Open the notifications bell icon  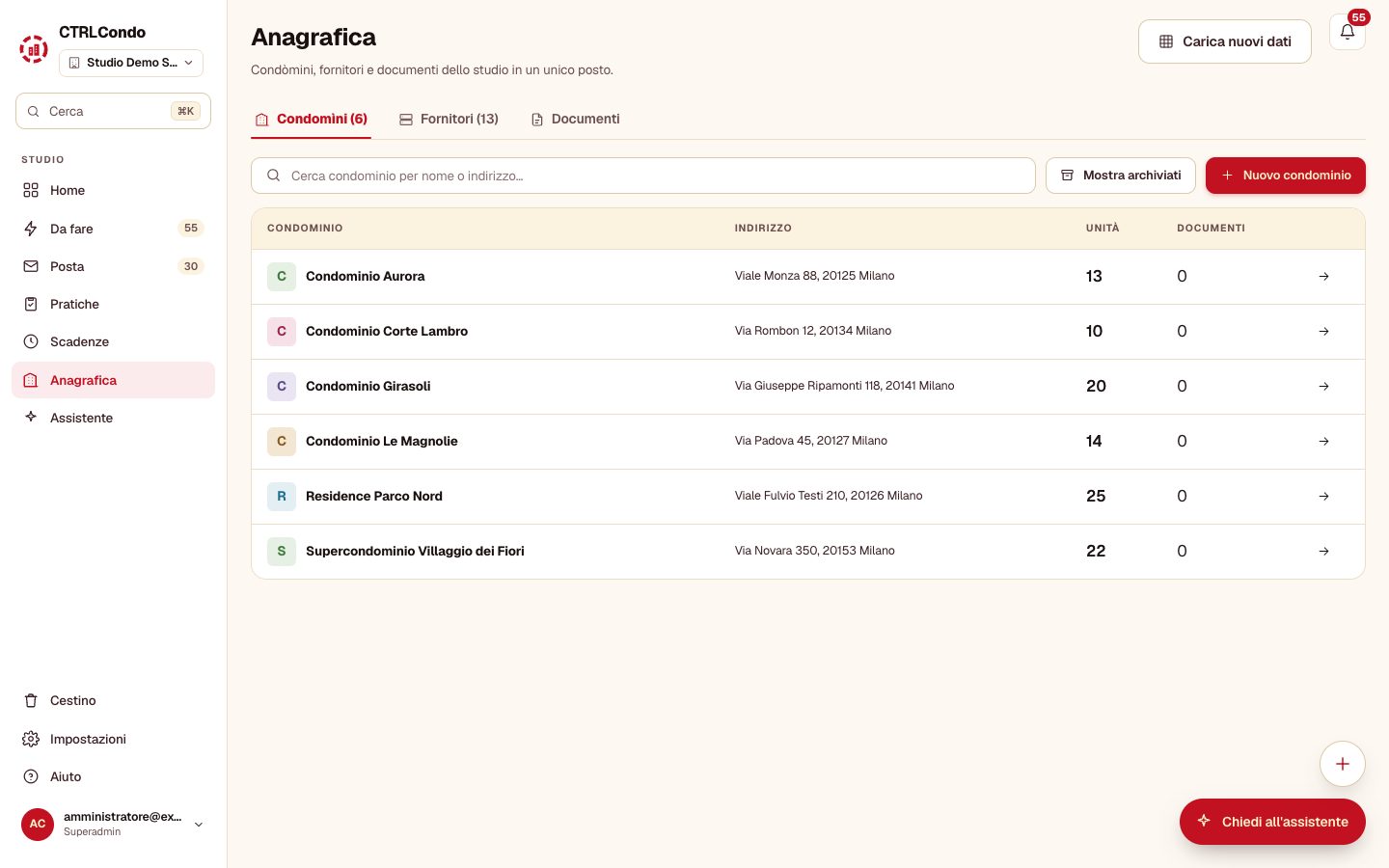(1348, 32)
